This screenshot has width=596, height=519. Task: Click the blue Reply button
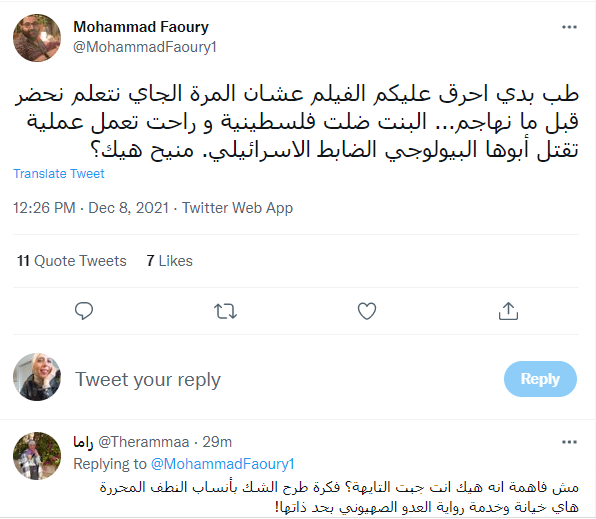[540, 379]
